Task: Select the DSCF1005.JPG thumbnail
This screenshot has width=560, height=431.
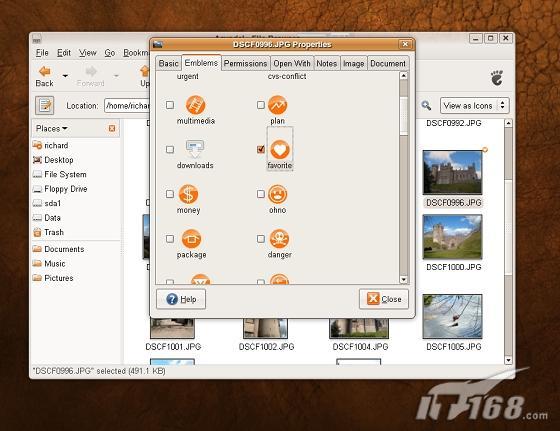Action: coord(452,316)
